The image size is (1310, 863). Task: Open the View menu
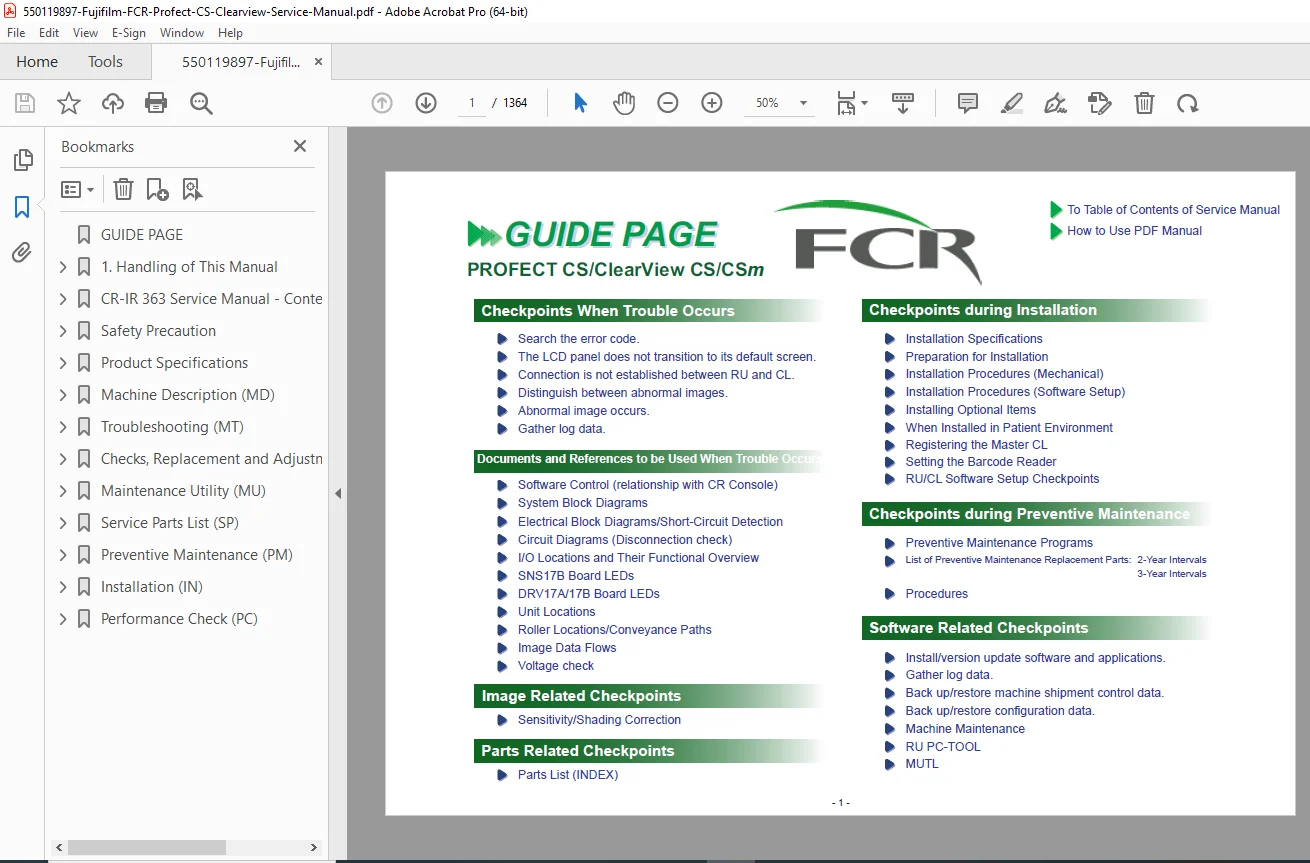click(85, 33)
